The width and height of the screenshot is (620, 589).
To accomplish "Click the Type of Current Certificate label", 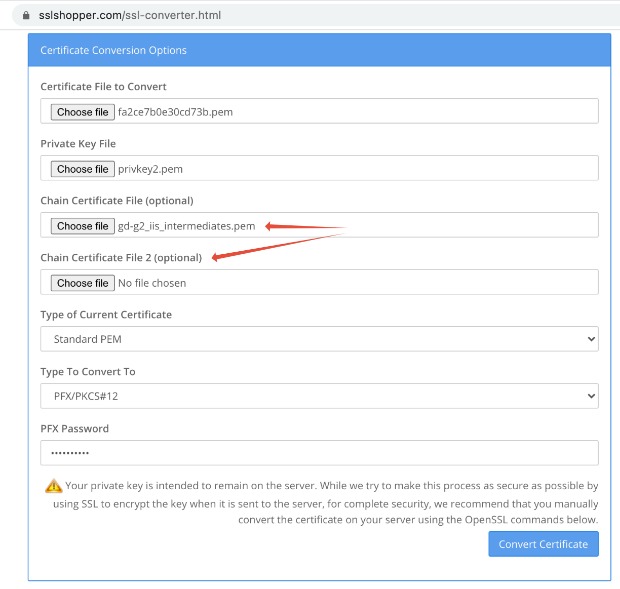I will click(106, 314).
